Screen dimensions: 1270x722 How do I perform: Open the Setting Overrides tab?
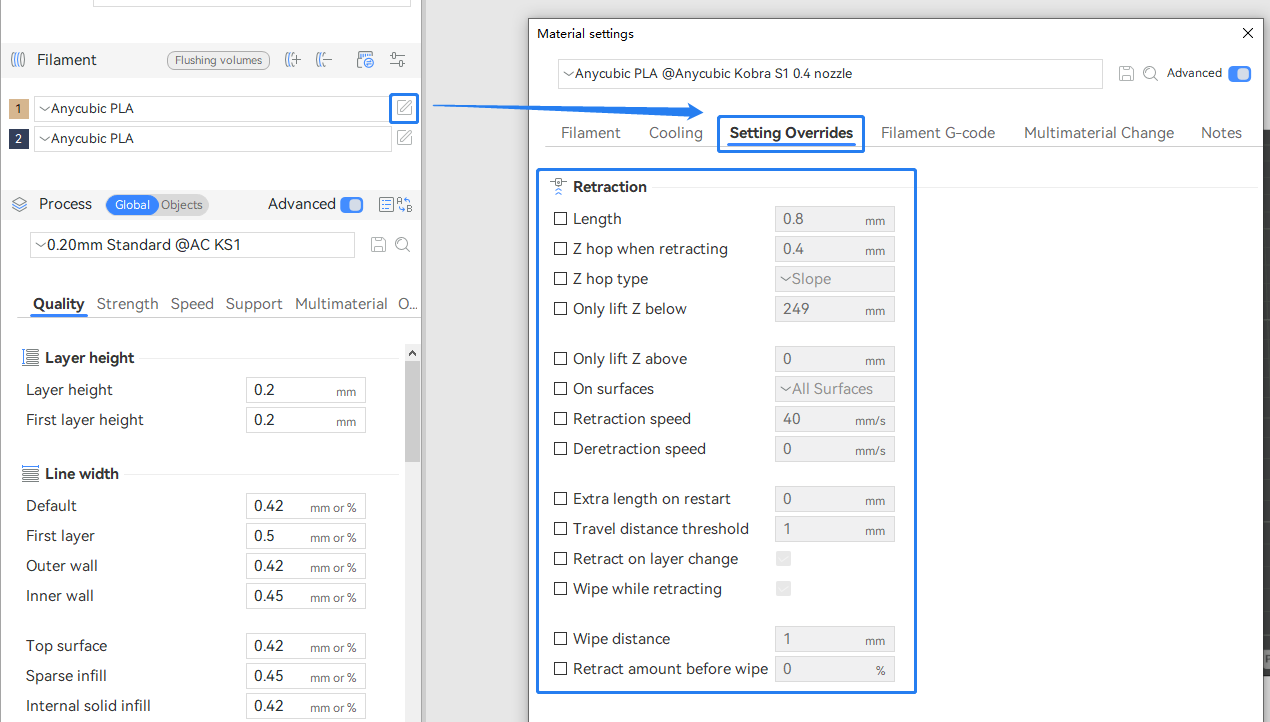791,133
